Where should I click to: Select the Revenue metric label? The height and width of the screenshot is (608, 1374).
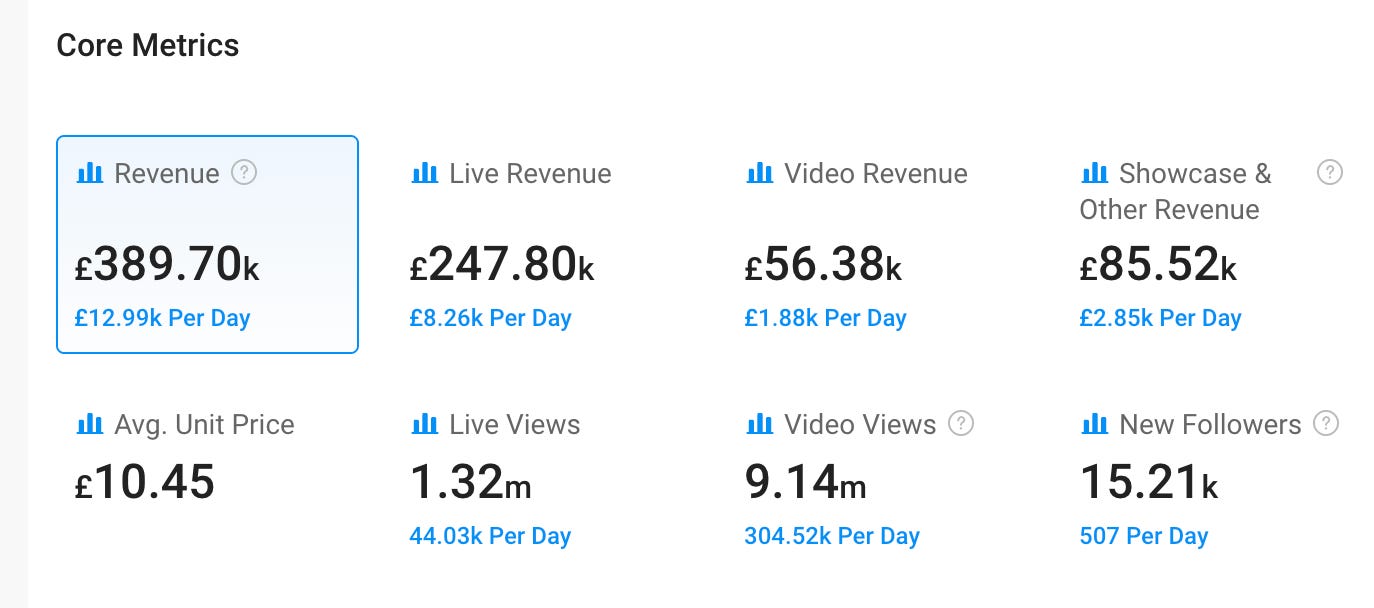point(166,174)
